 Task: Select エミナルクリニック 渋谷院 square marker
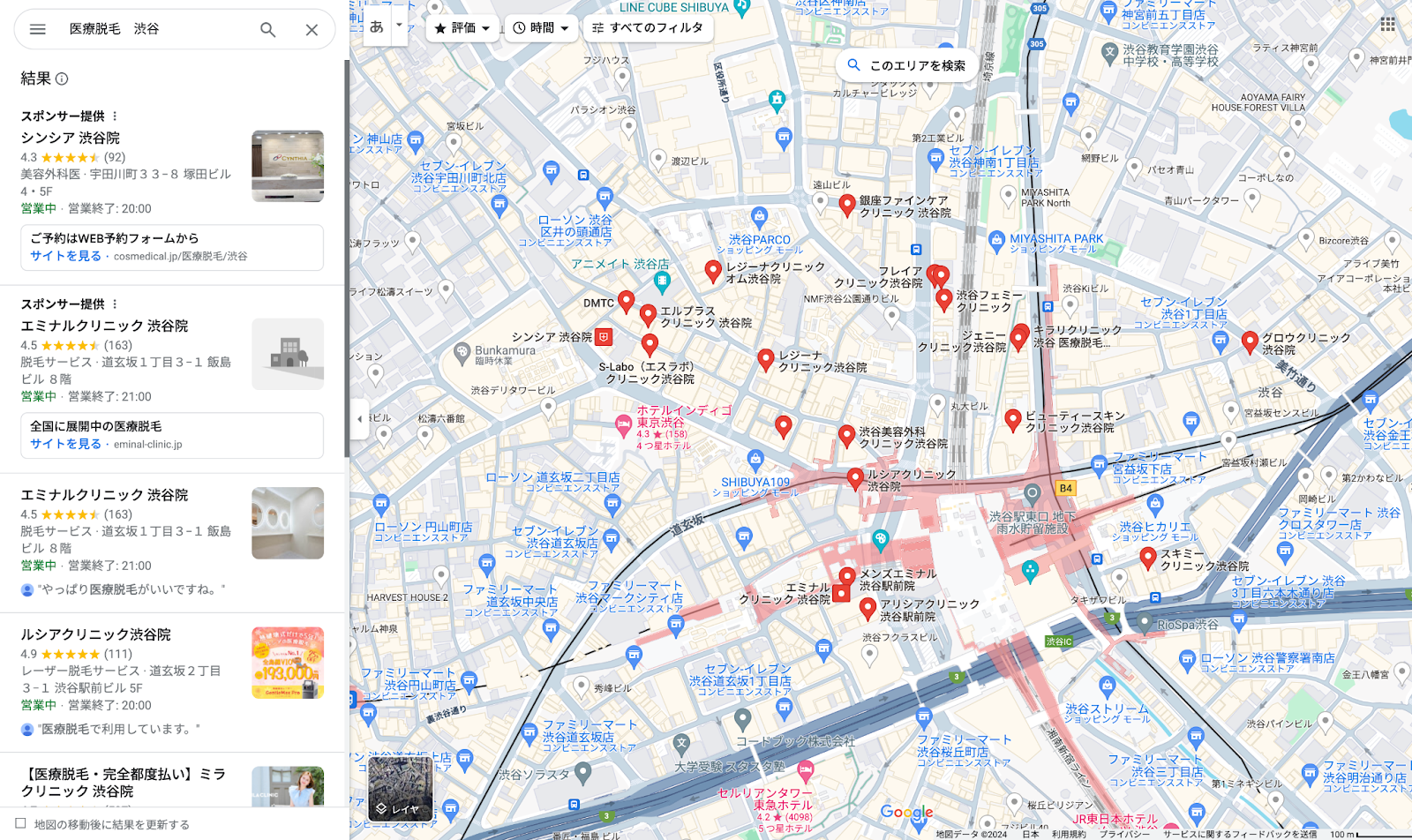coord(842,594)
